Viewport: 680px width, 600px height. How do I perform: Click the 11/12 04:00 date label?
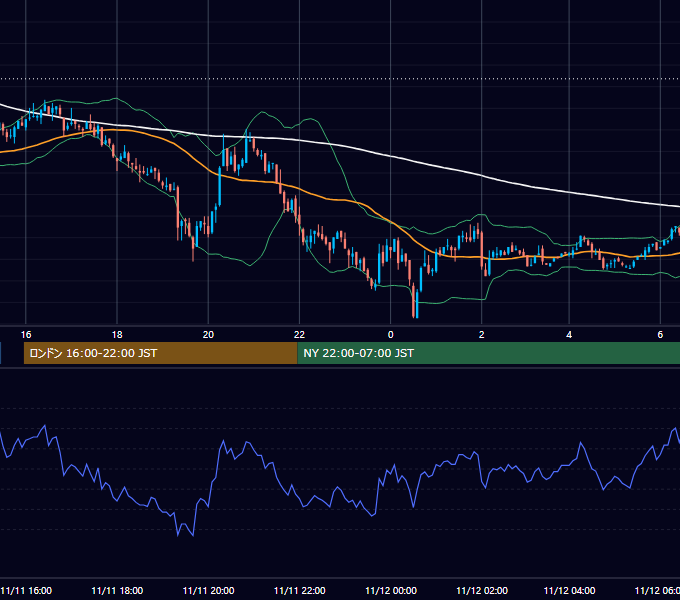[x=569, y=590]
